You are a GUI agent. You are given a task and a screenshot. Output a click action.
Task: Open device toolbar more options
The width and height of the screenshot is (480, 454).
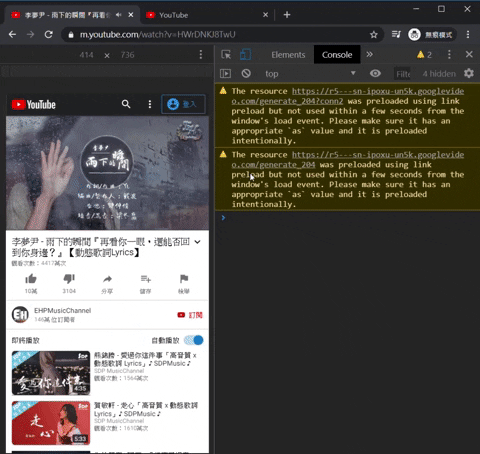(201, 55)
